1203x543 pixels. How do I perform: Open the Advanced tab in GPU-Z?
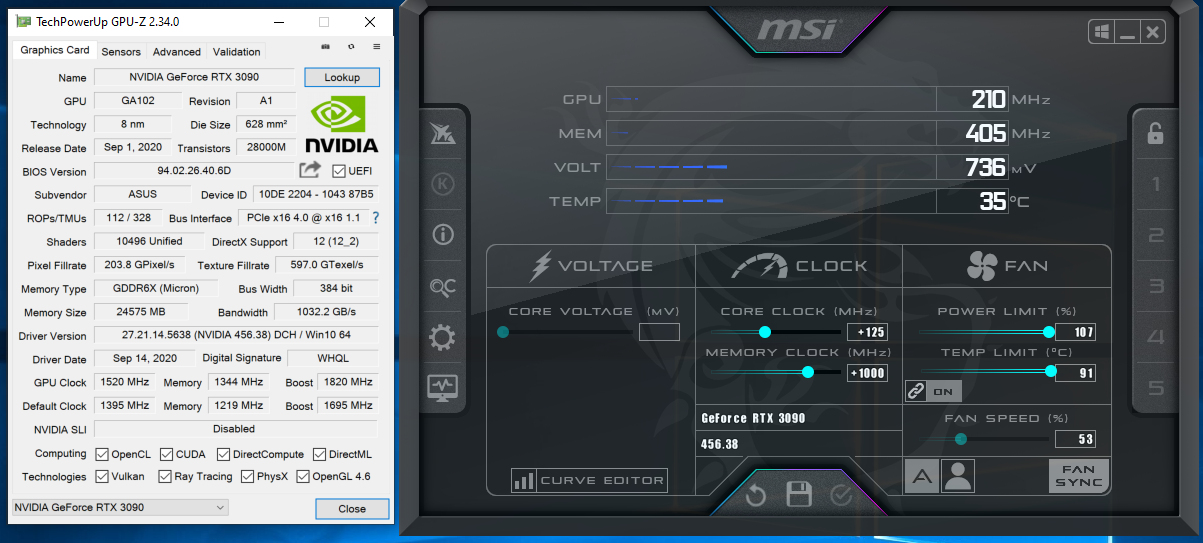tap(177, 52)
